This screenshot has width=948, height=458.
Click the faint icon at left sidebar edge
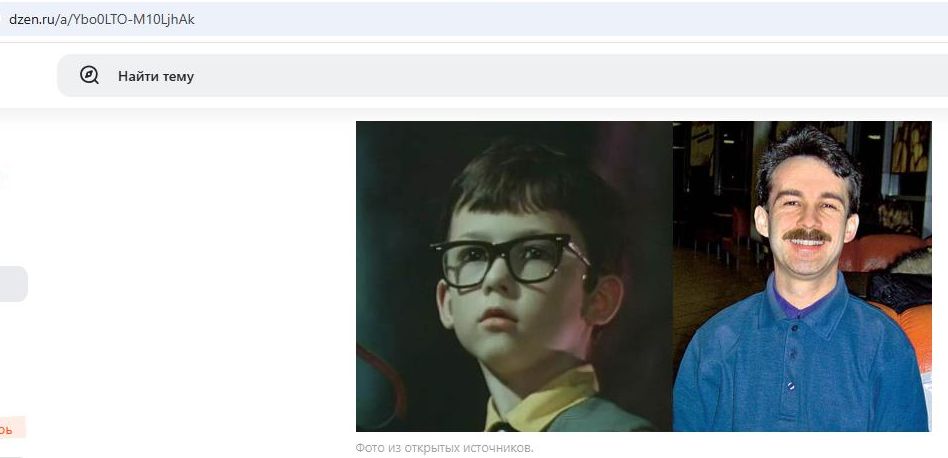[x=3, y=174]
